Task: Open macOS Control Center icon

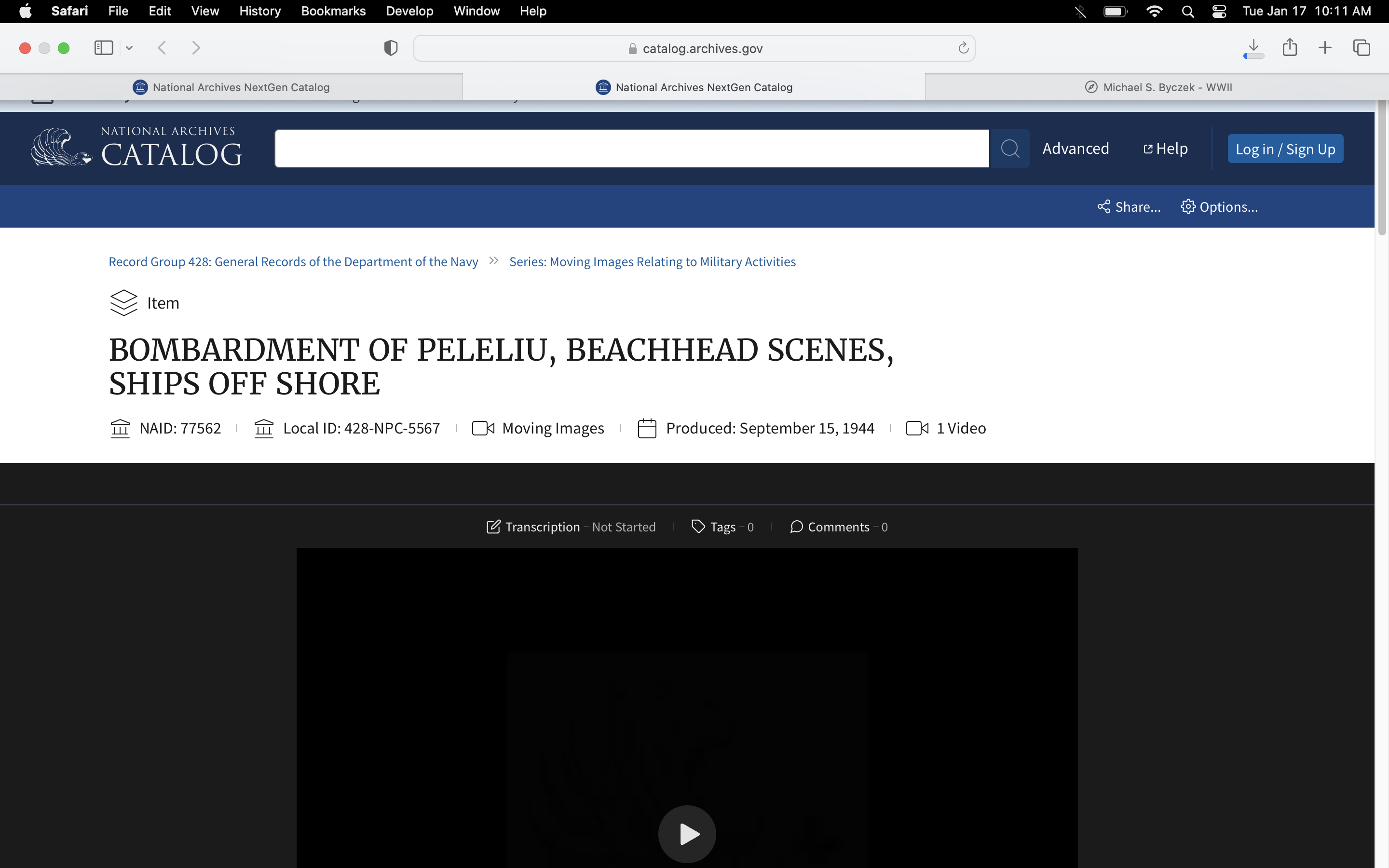Action: pyautogui.click(x=1219, y=12)
